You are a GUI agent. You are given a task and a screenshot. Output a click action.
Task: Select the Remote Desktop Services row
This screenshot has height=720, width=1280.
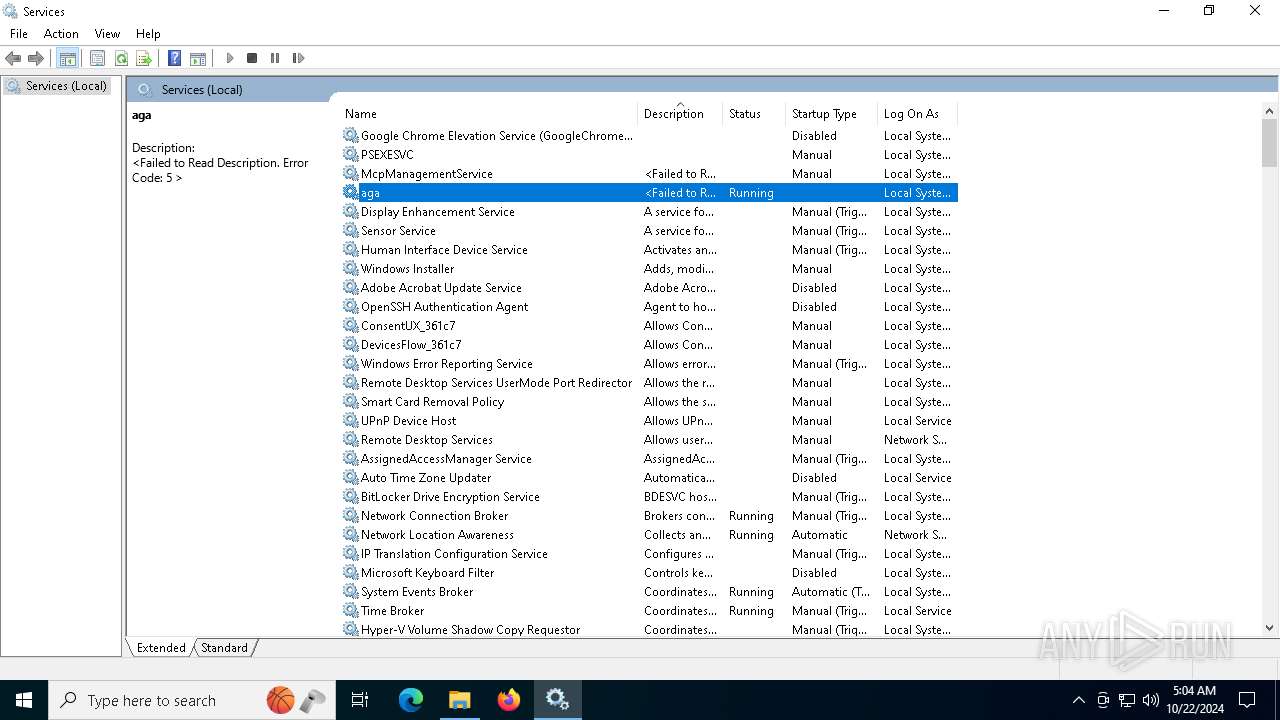649,440
